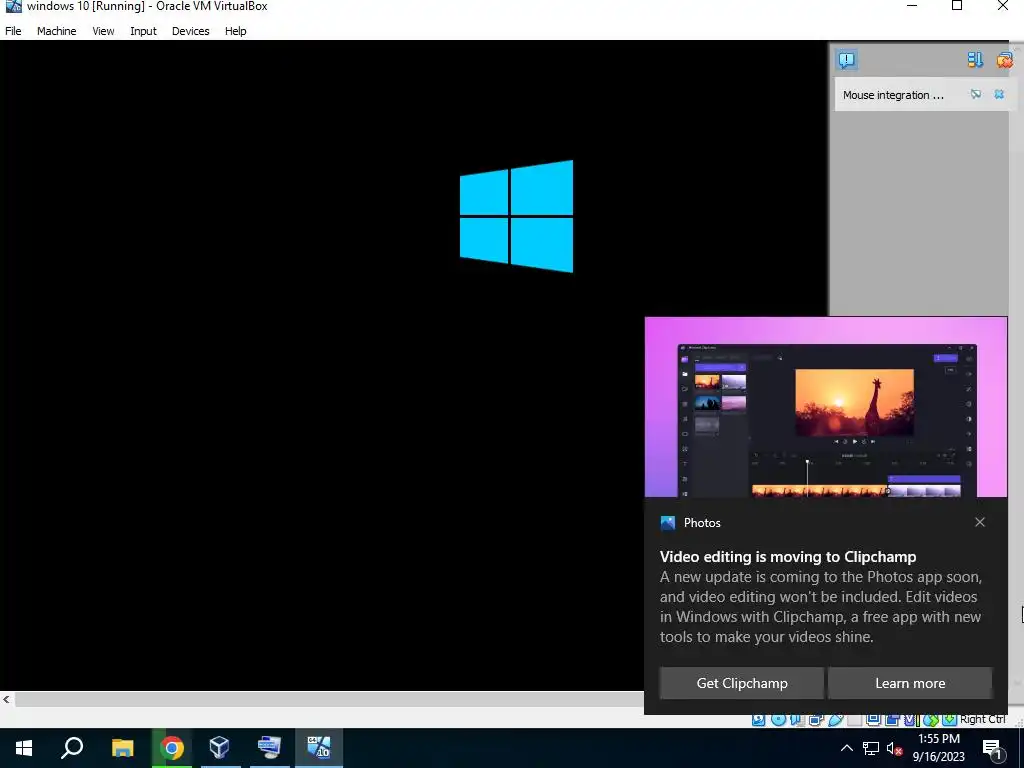Open taskbar Search

[72, 748]
